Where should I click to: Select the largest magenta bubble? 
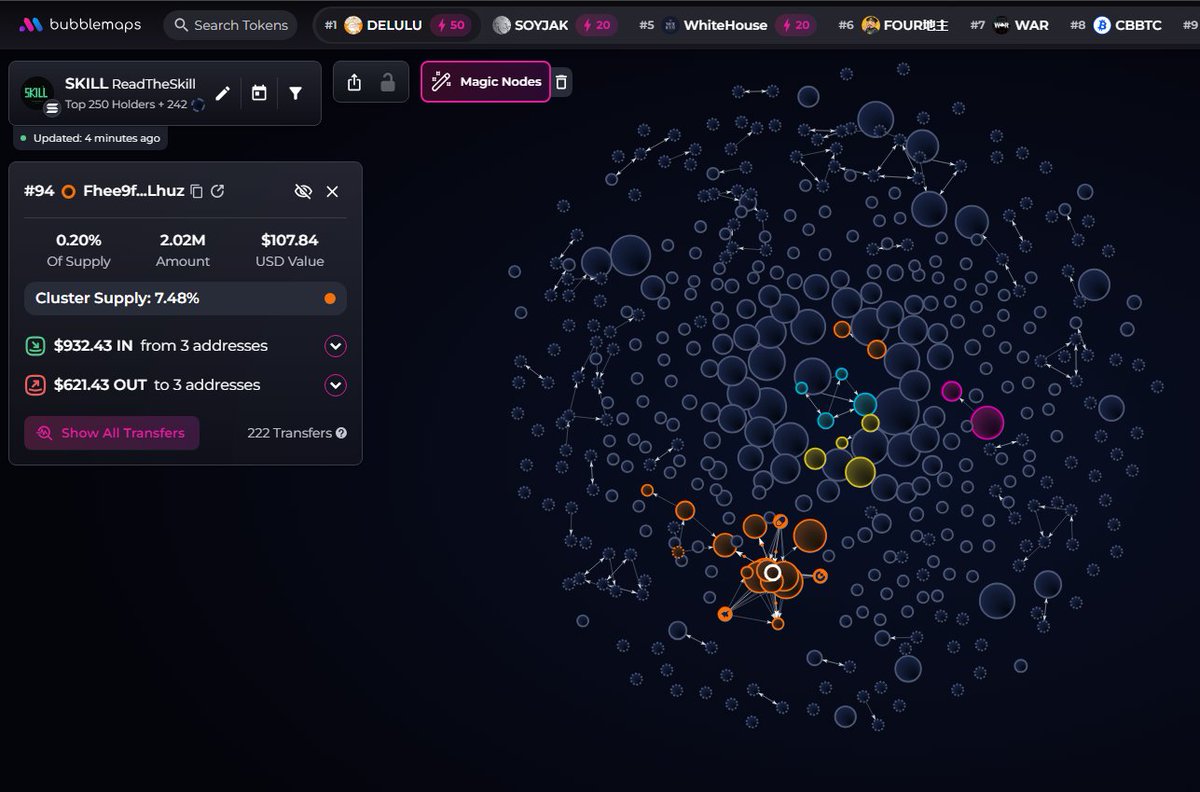point(987,422)
